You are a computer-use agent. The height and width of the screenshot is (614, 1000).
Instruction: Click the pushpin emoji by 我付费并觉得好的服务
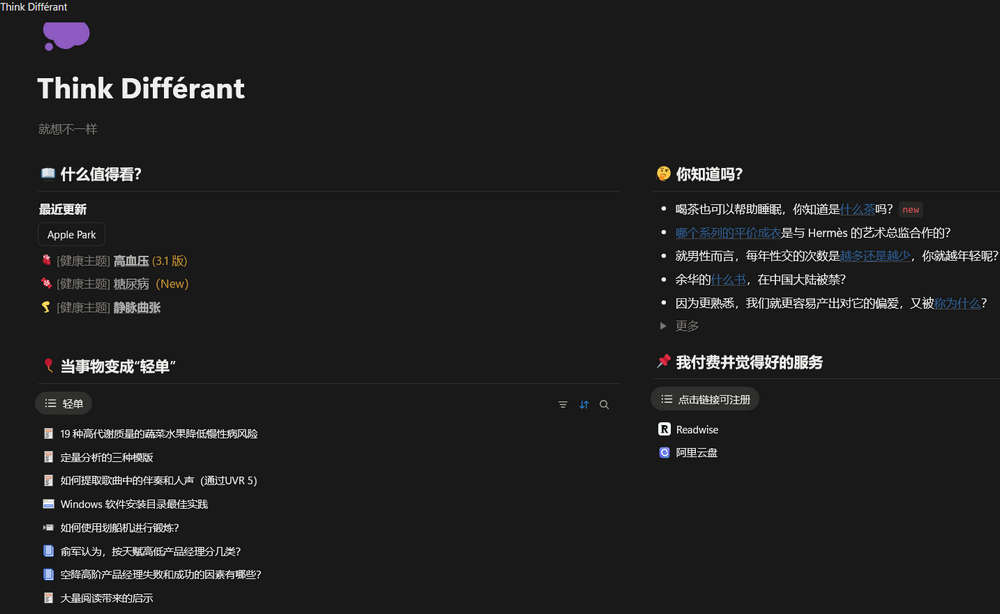coord(664,361)
